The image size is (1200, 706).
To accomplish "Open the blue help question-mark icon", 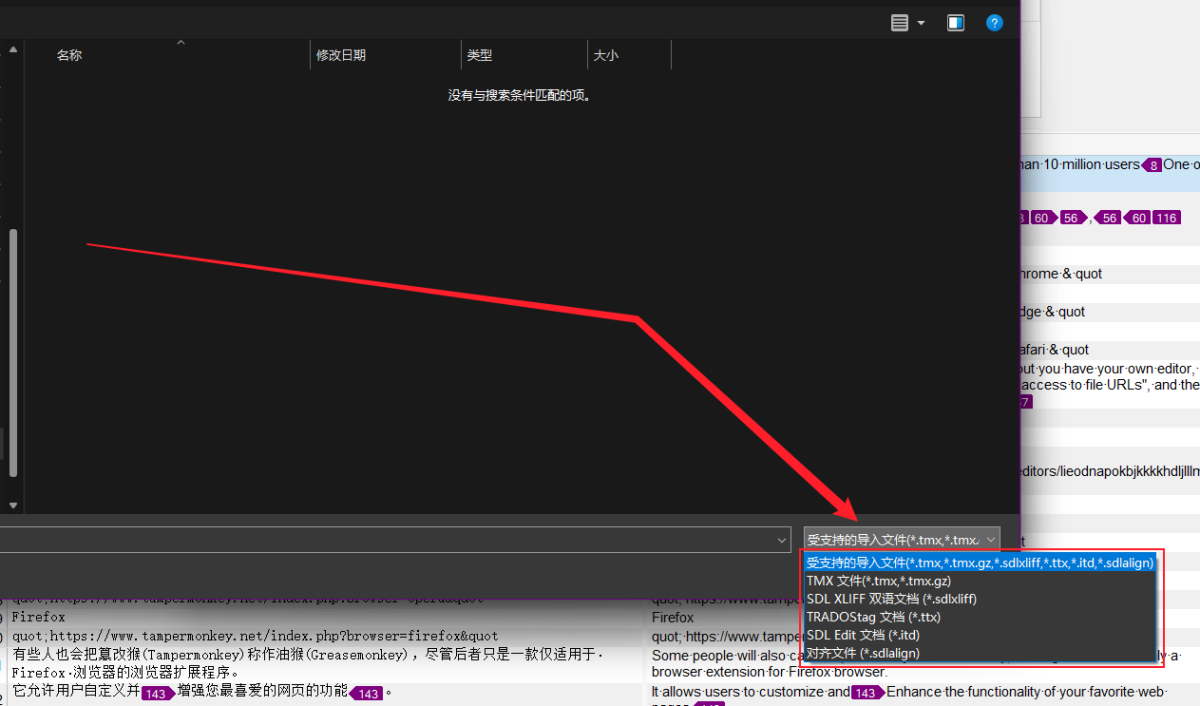I will click(994, 22).
